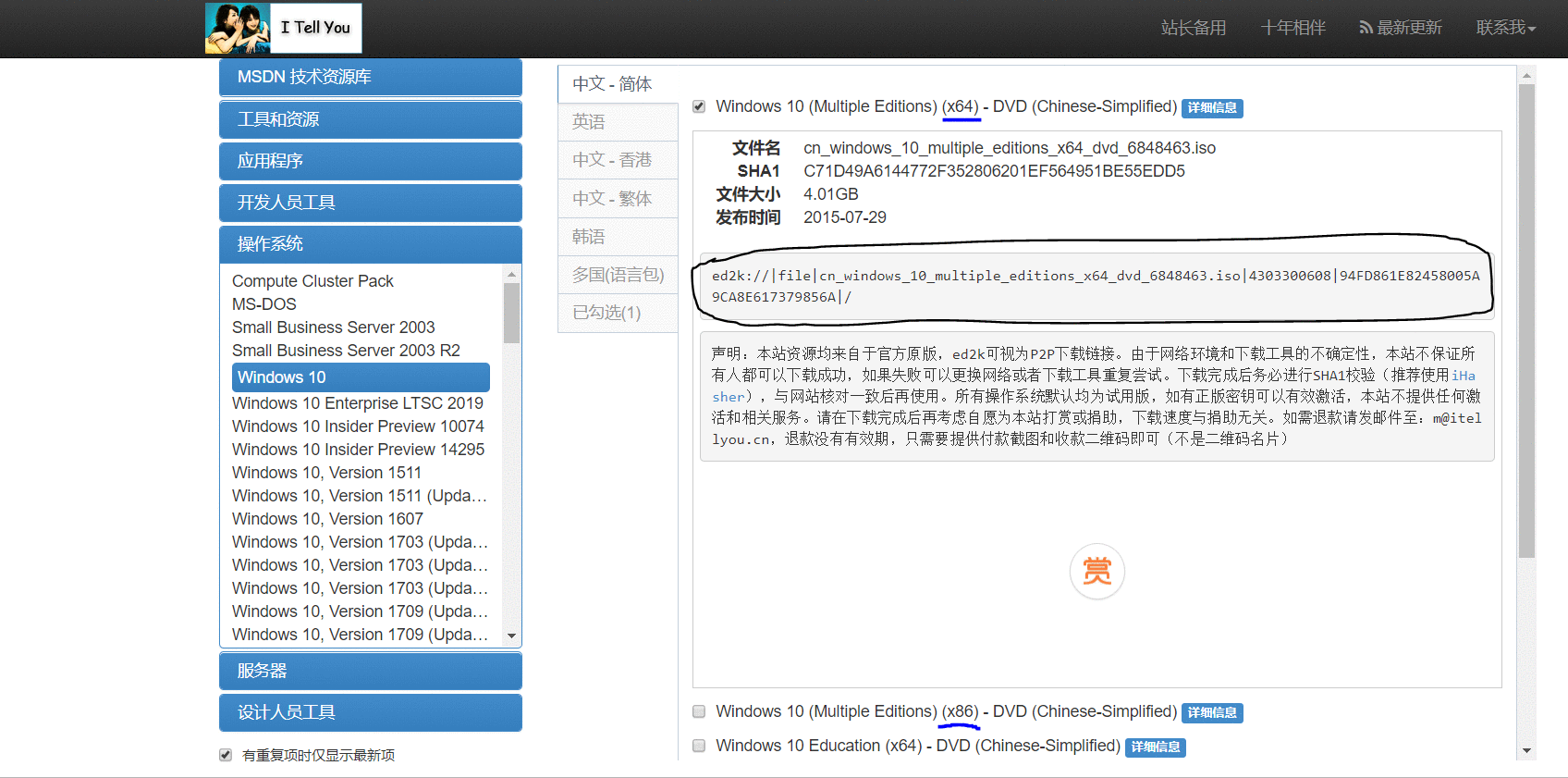Click the I Tell You logo image
Screen dimensions: 1568x778
(283, 29)
